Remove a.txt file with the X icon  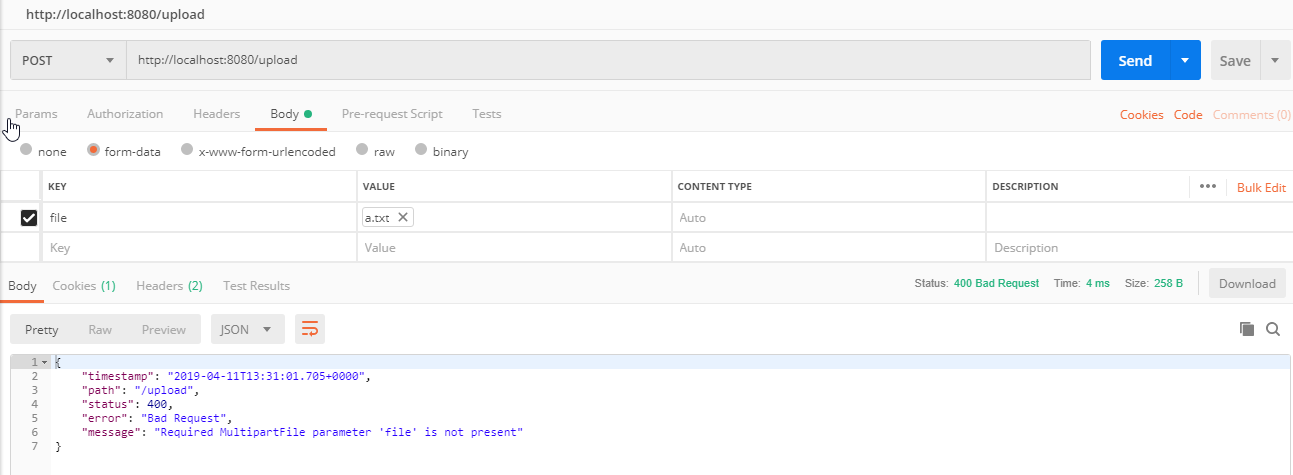(402, 217)
